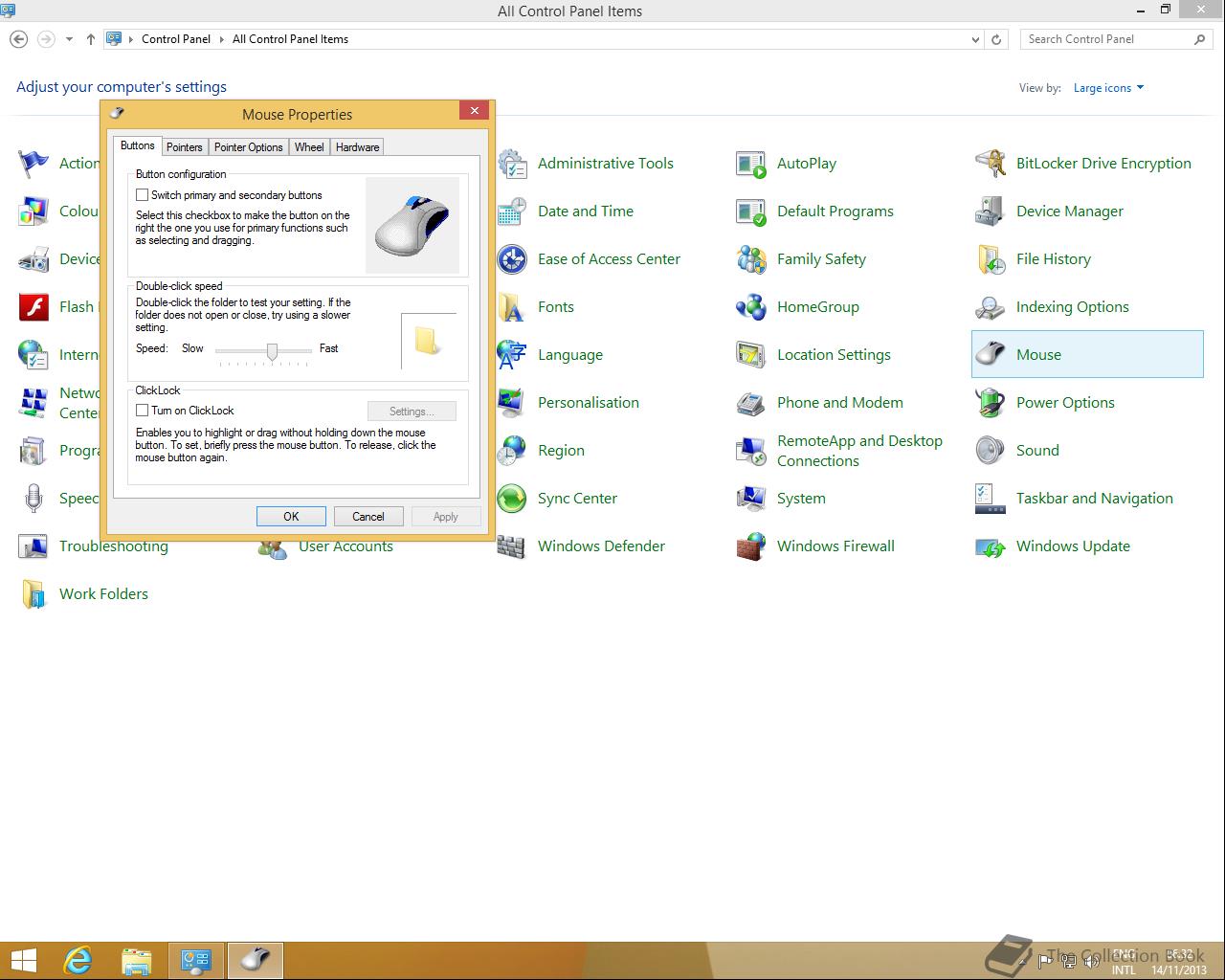
Task: Open the HomeGroup icon
Action: pyautogui.click(x=751, y=307)
